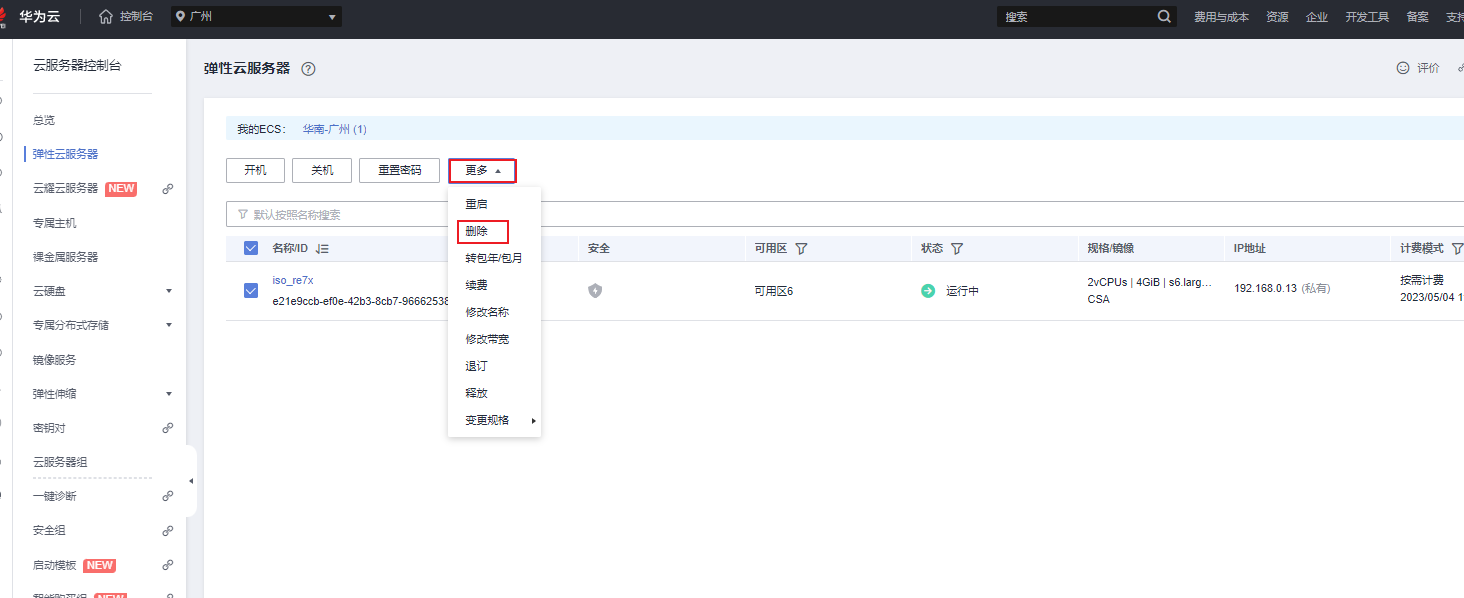
Task: Click the filter icon beside 状态 column header
Action: (955, 247)
